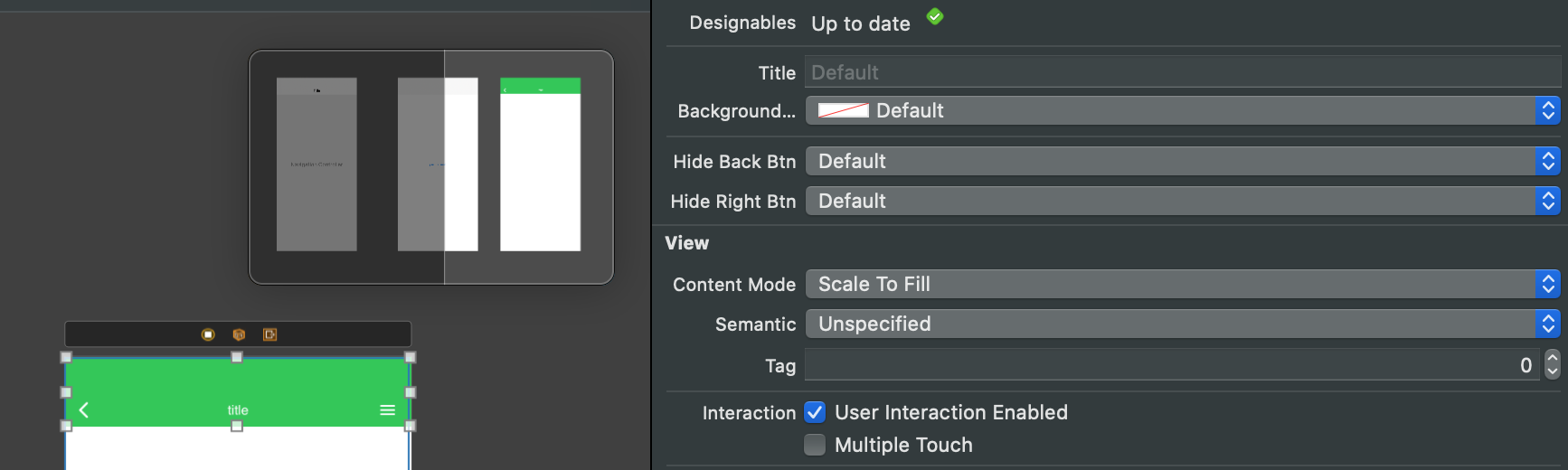1568x470 pixels.
Task: Click the white back arrow in green bar
Action: [x=84, y=410]
